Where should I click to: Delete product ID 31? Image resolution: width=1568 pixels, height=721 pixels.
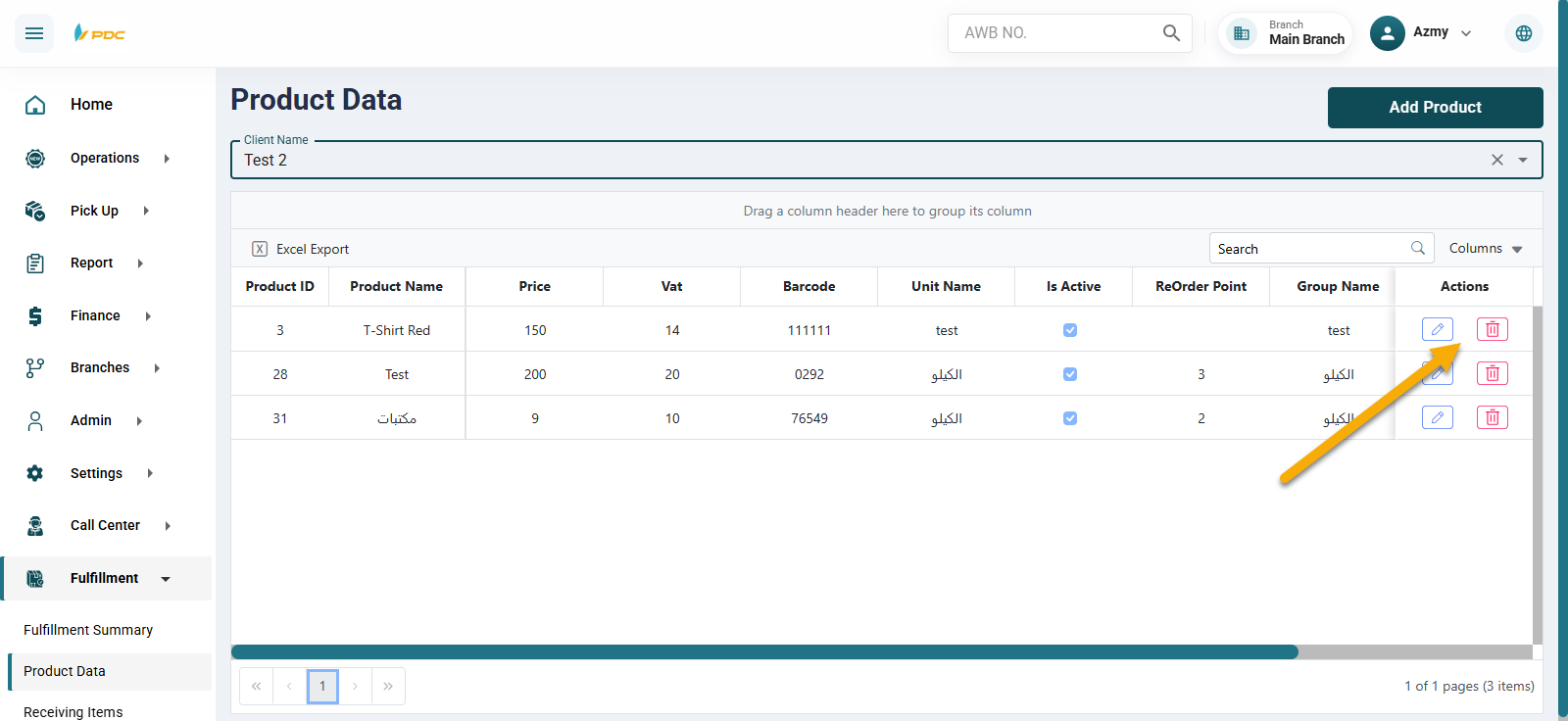[x=1493, y=417]
